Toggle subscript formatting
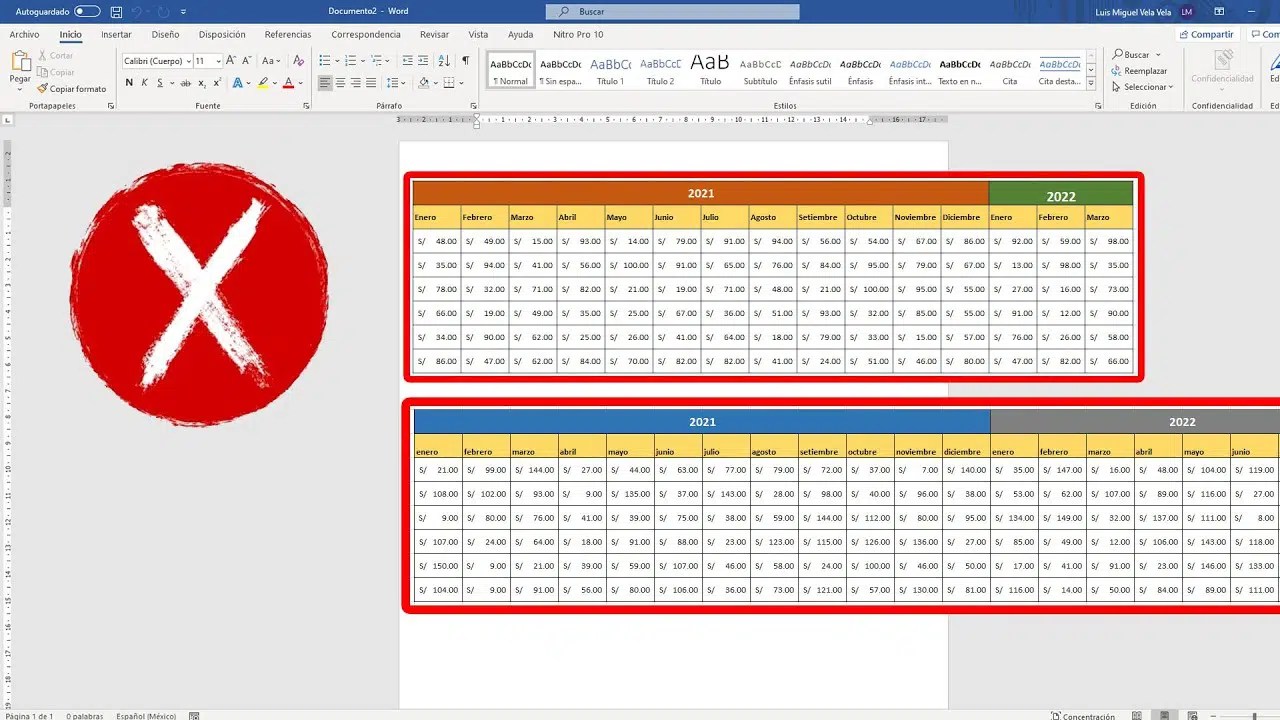 [x=201, y=83]
